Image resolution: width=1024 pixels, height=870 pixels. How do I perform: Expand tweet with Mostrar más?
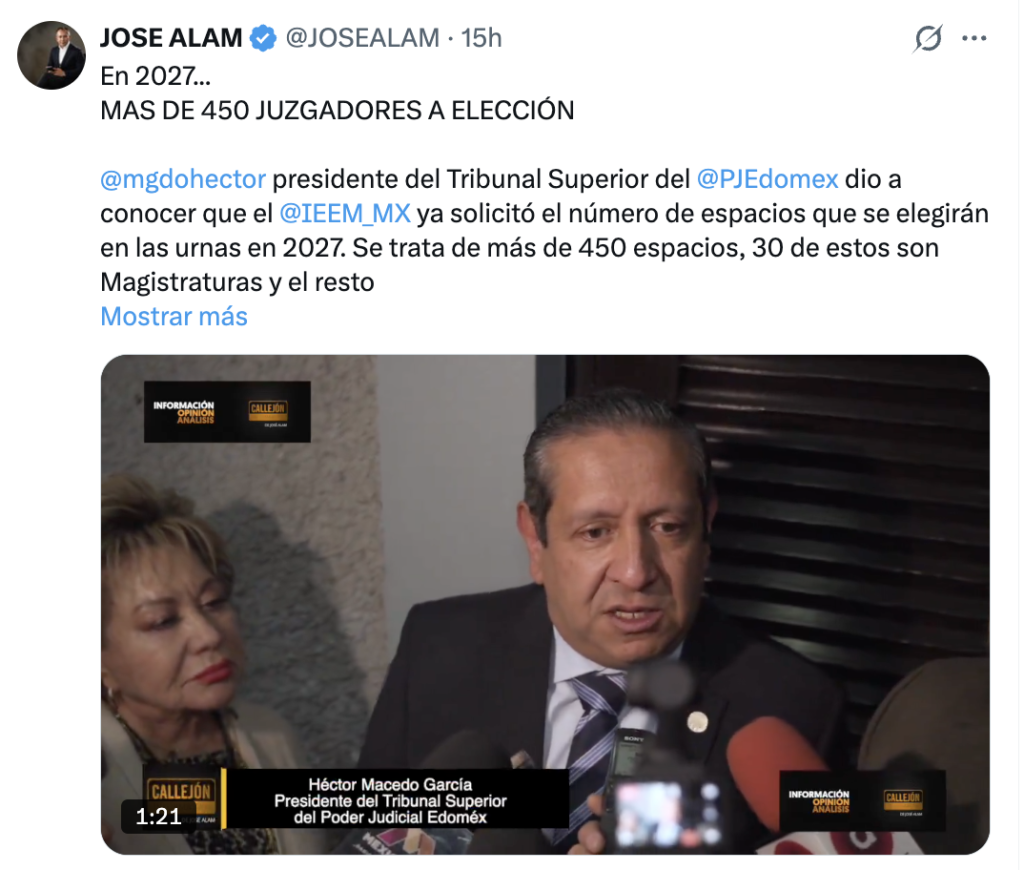point(174,317)
